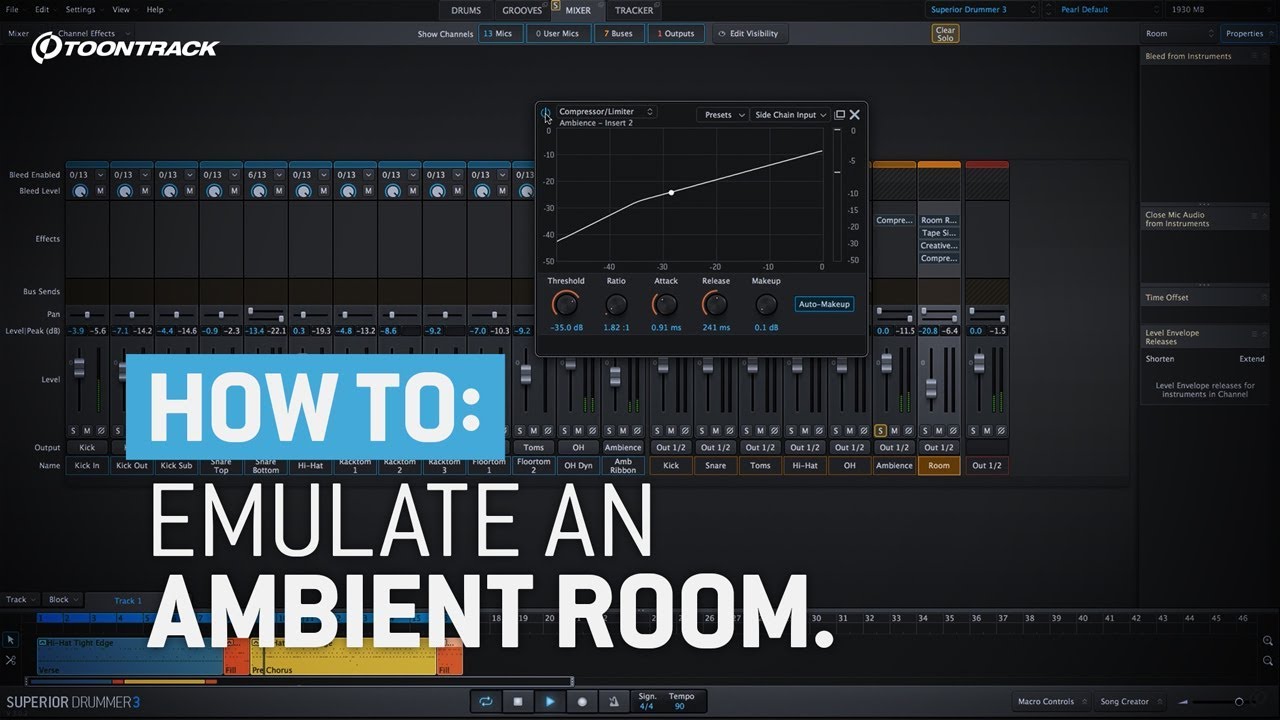1280x720 pixels.
Task: Click the Makeup knob
Action: click(x=766, y=305)
